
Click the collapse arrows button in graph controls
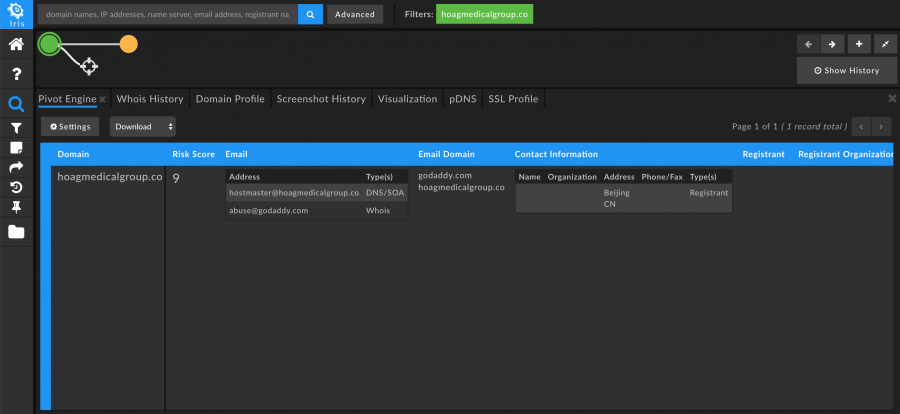[885, 44]
